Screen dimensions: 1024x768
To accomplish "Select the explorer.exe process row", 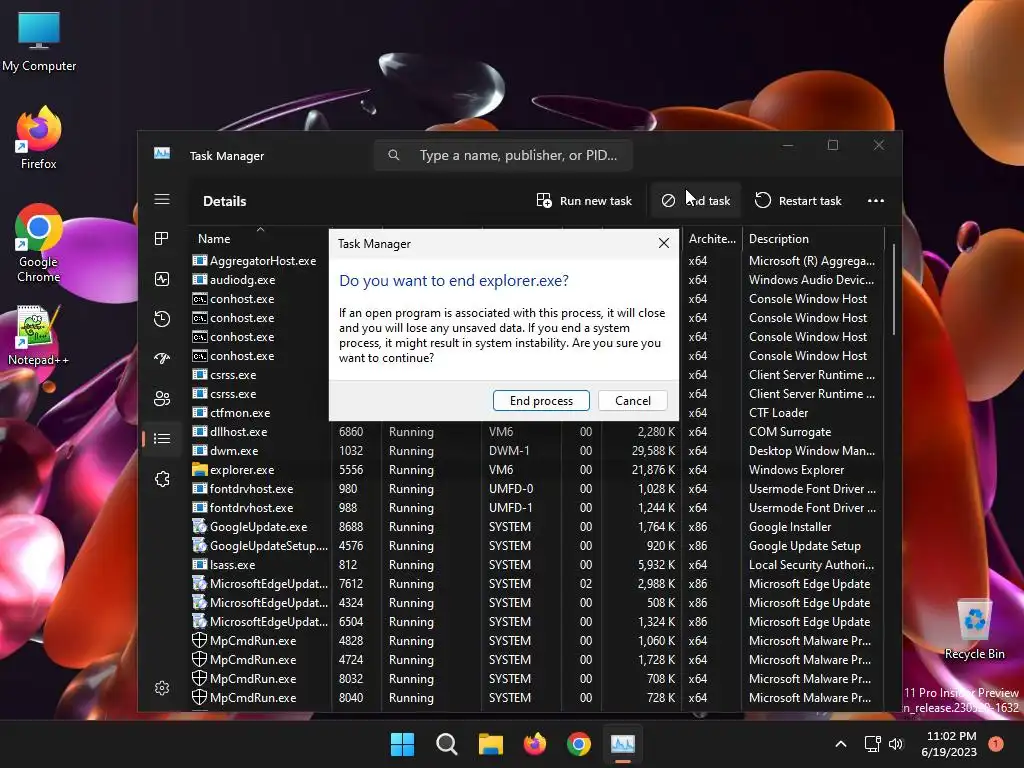I will [x=537, y=470].
